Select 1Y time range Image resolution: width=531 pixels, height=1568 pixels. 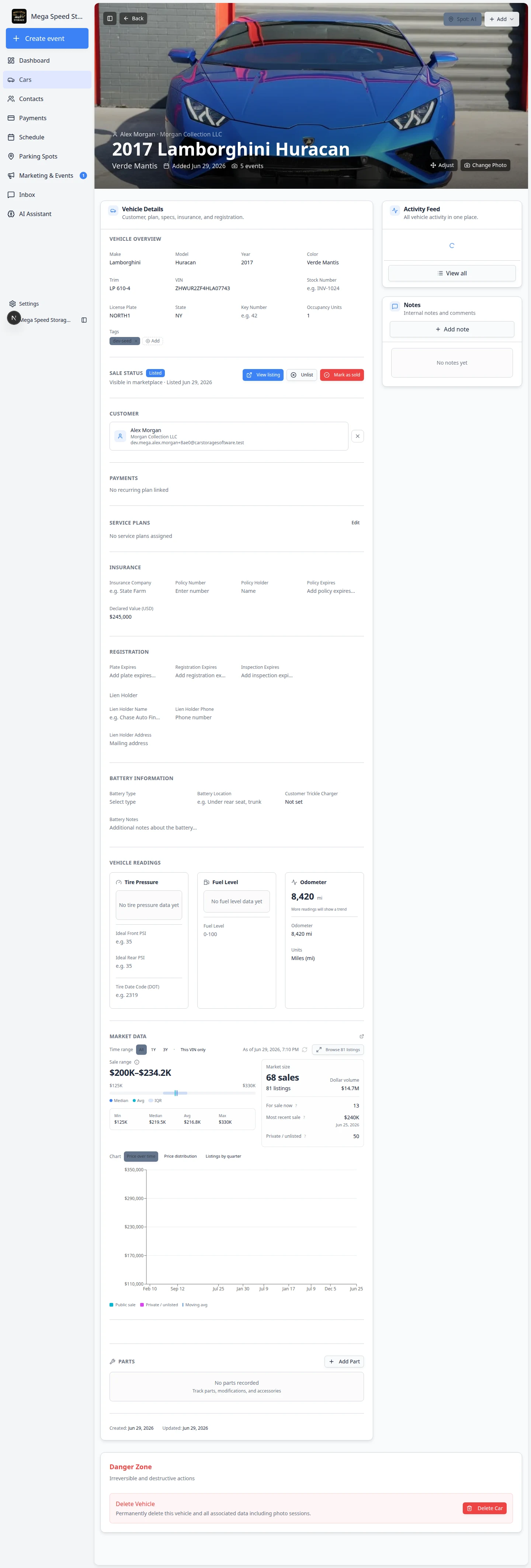pos(153,1049)
